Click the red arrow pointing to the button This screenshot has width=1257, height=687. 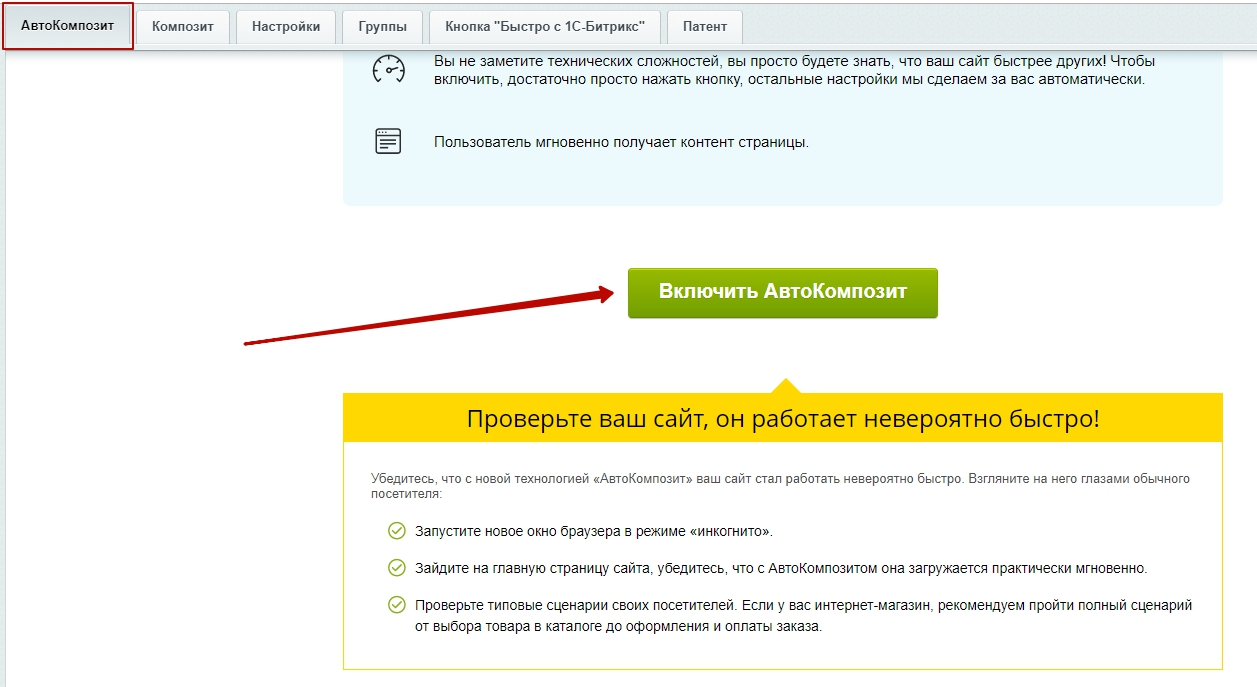pos(430,317)
